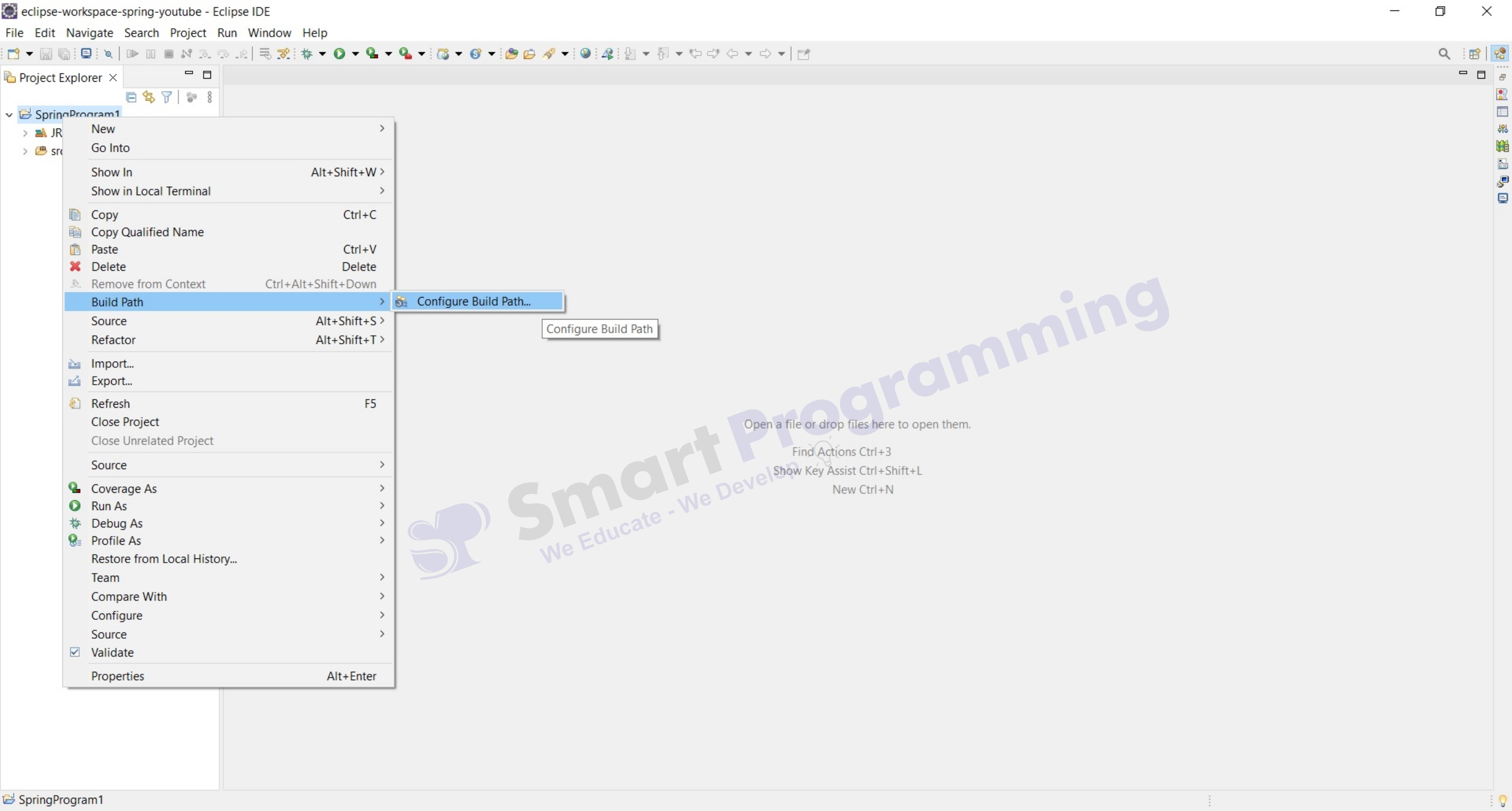Expand the JRE library tree node
This screenshot has height=811, width=1512.
(x=25, y=133)
